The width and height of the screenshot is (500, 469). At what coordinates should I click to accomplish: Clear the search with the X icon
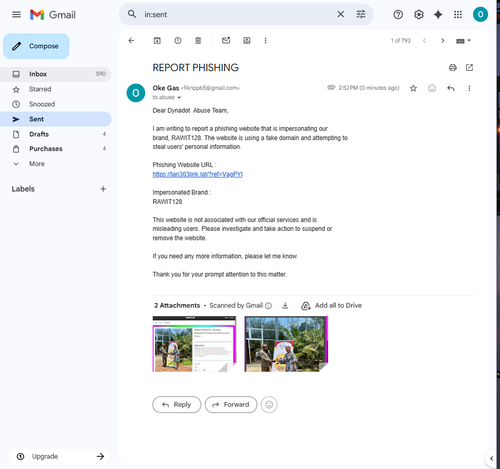pyautogui.click(x=341, y=14)
